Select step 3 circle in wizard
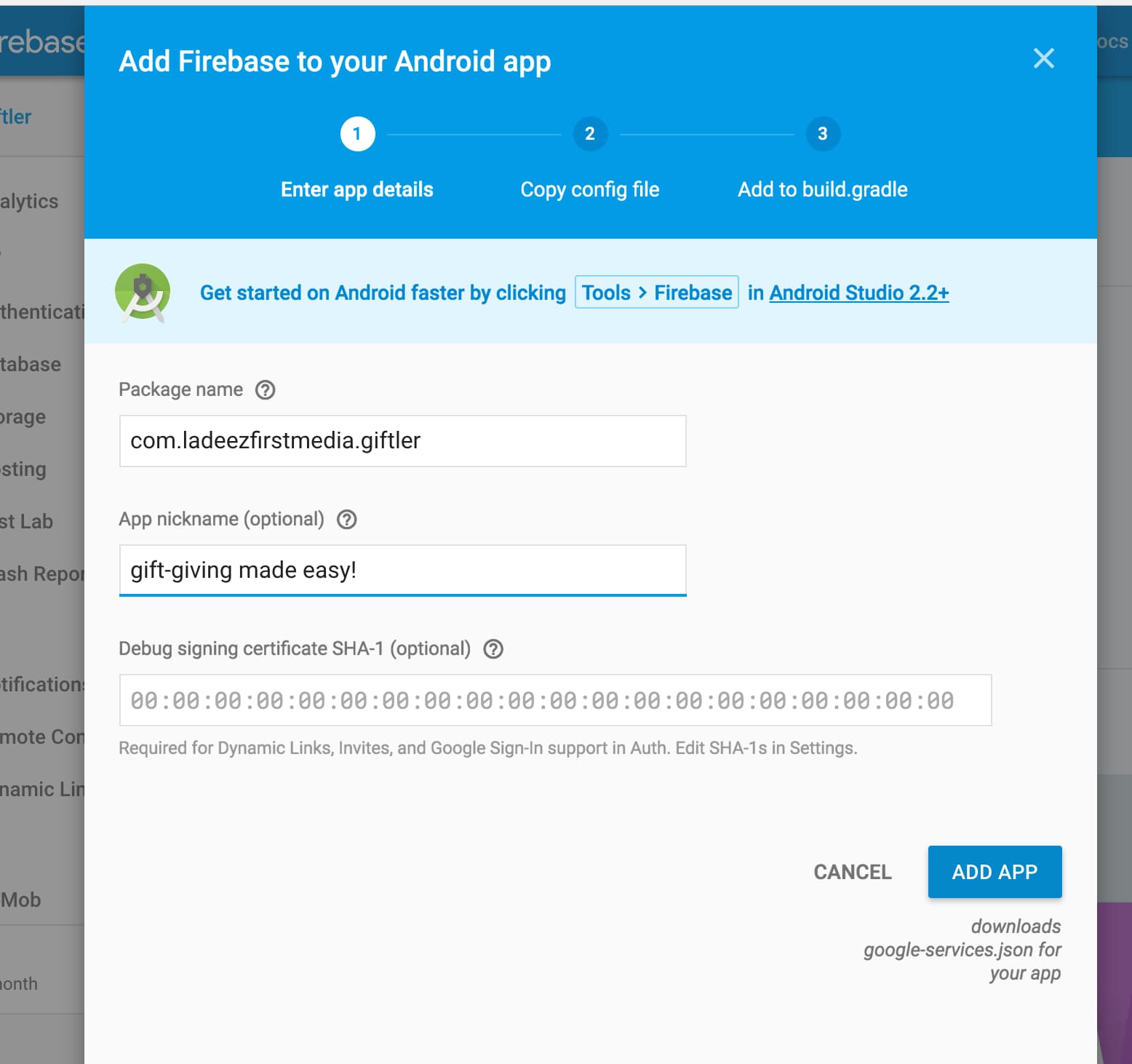The width and height of the screenshot is (1132, 1064). (823, 134)
